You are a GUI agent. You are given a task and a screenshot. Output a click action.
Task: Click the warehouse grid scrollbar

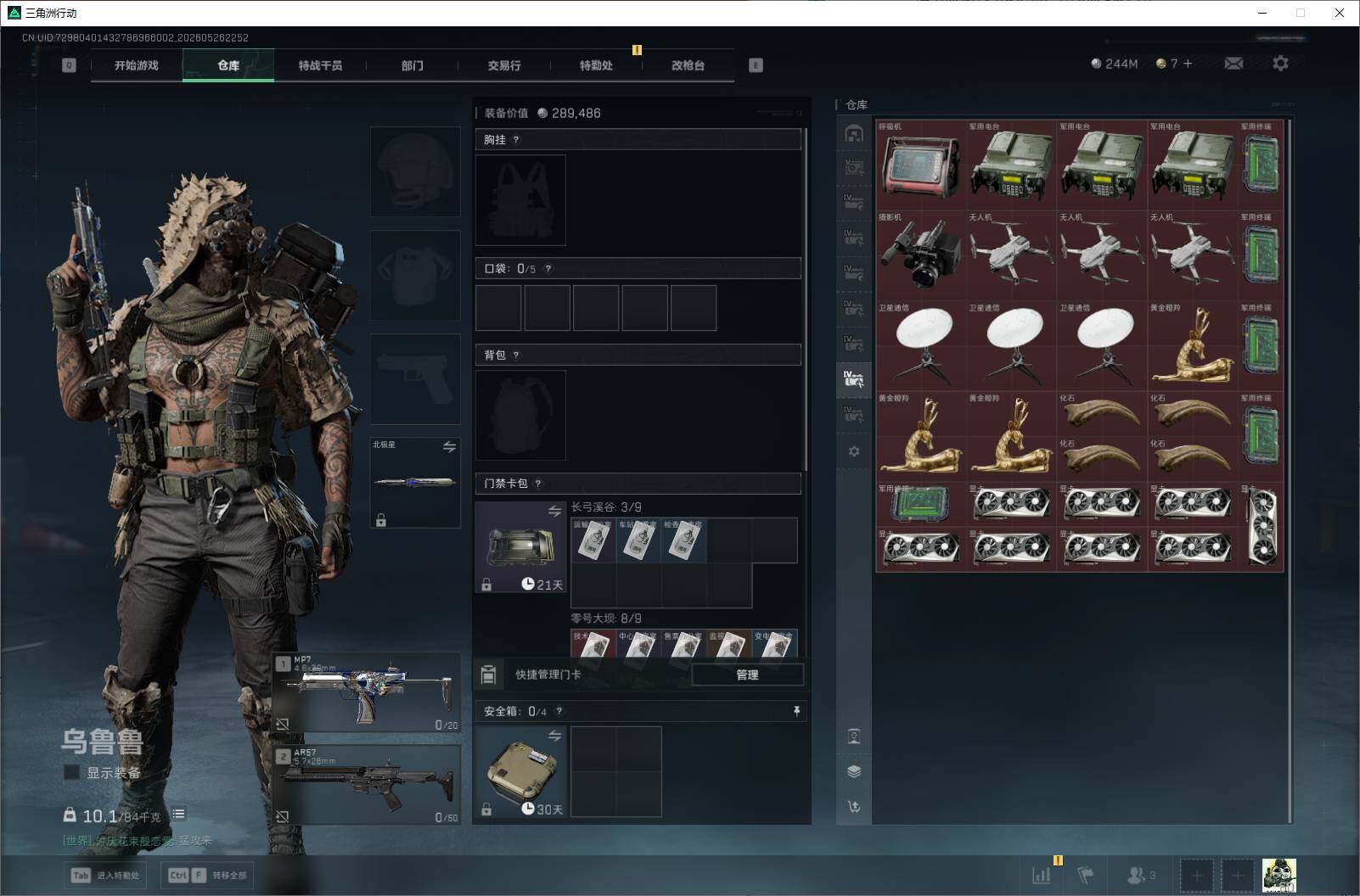tap(1290, 471)
